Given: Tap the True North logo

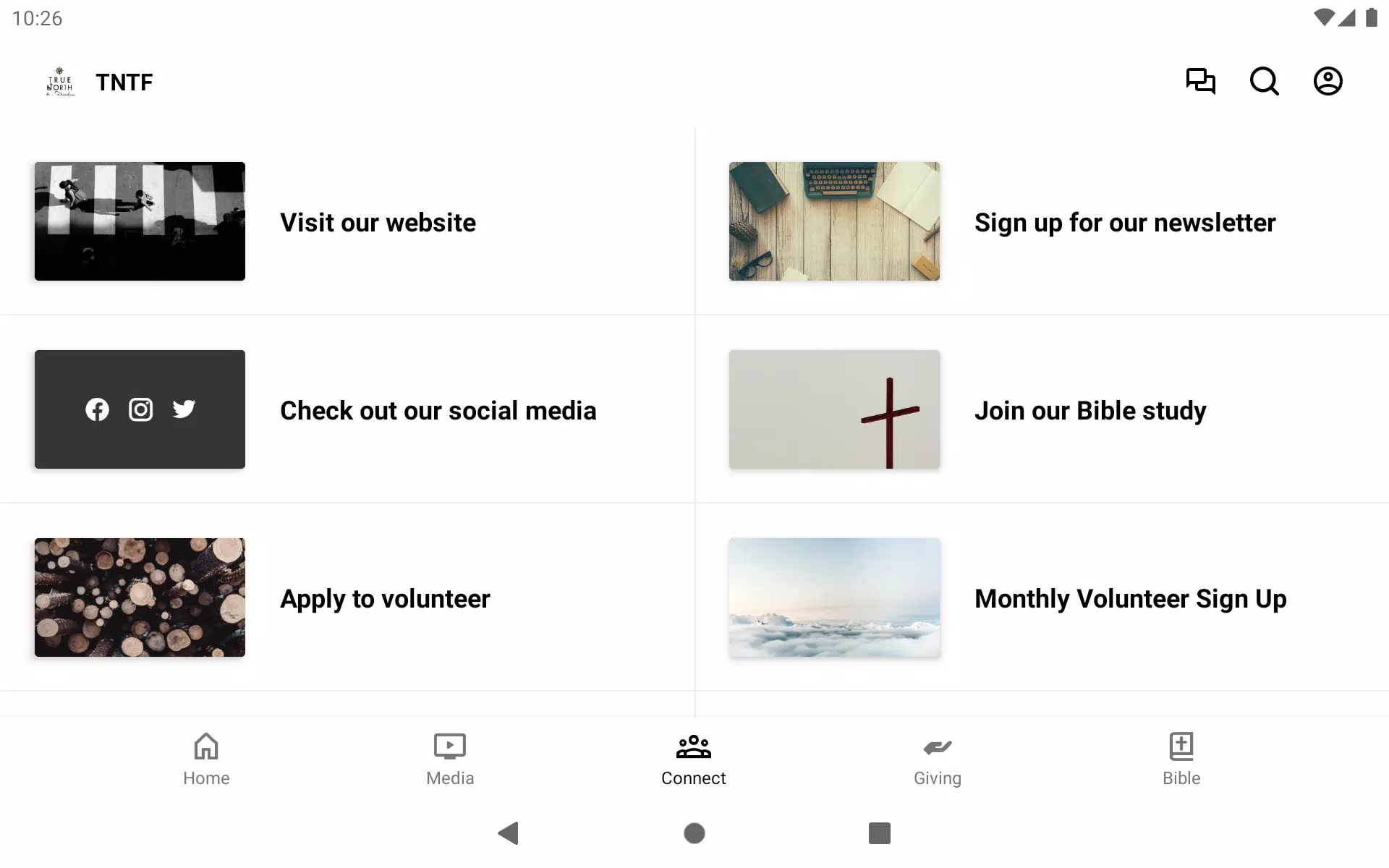Looking at the screenshot, I should tap(60, 82).
